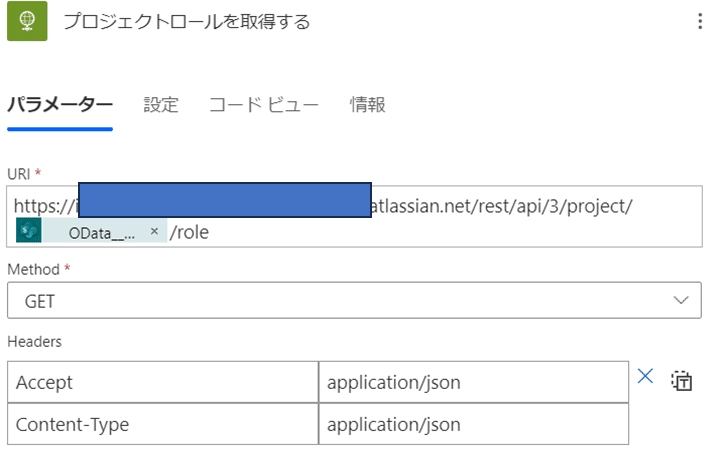
Task: Delete the Accept header row
Action: [645, 377]
